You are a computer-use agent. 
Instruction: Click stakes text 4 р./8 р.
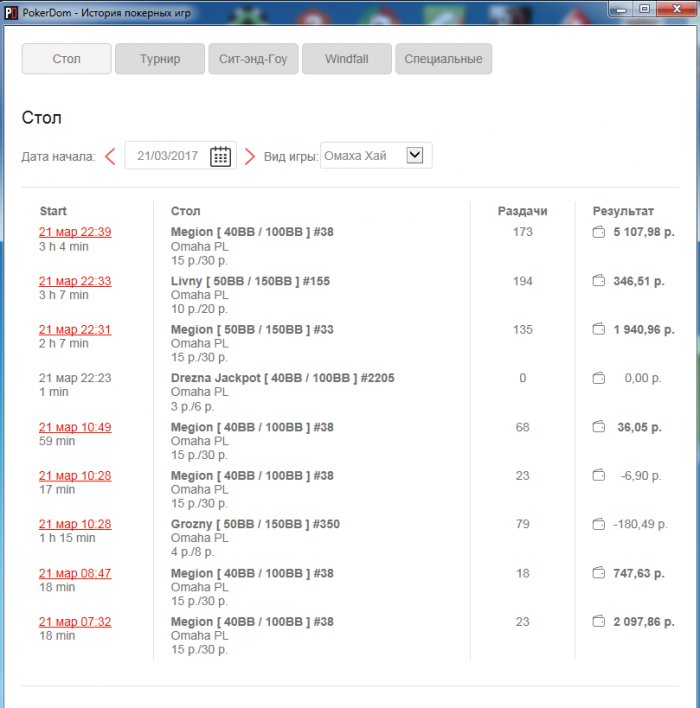click(x=192, y=552)
